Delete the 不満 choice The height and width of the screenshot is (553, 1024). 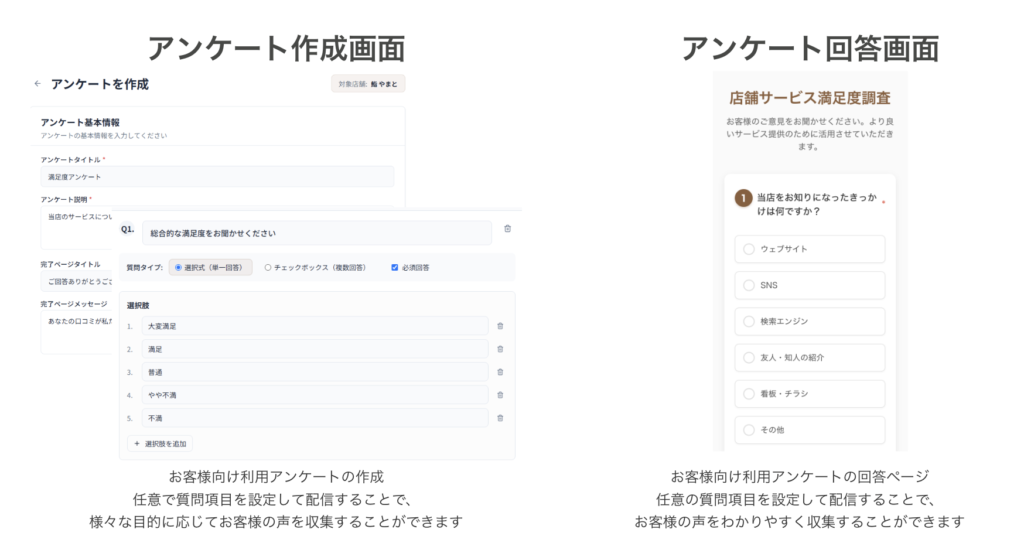point(500,418)
